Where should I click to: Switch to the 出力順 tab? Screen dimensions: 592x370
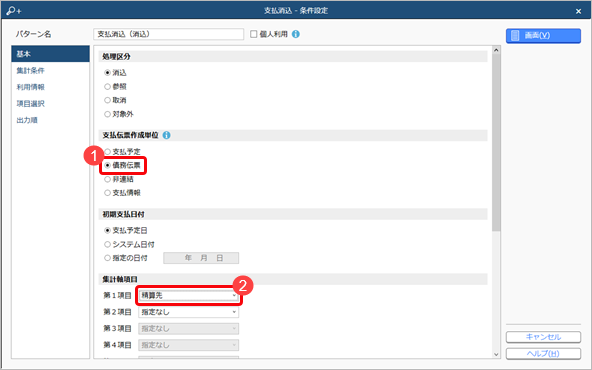(x=50, y=120)
